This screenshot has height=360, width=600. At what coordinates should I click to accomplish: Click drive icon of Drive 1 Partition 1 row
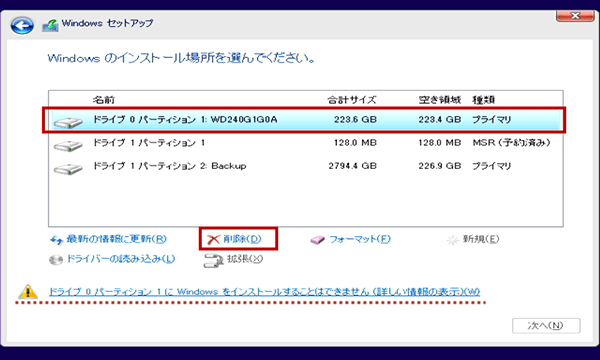tap(68, 146)
